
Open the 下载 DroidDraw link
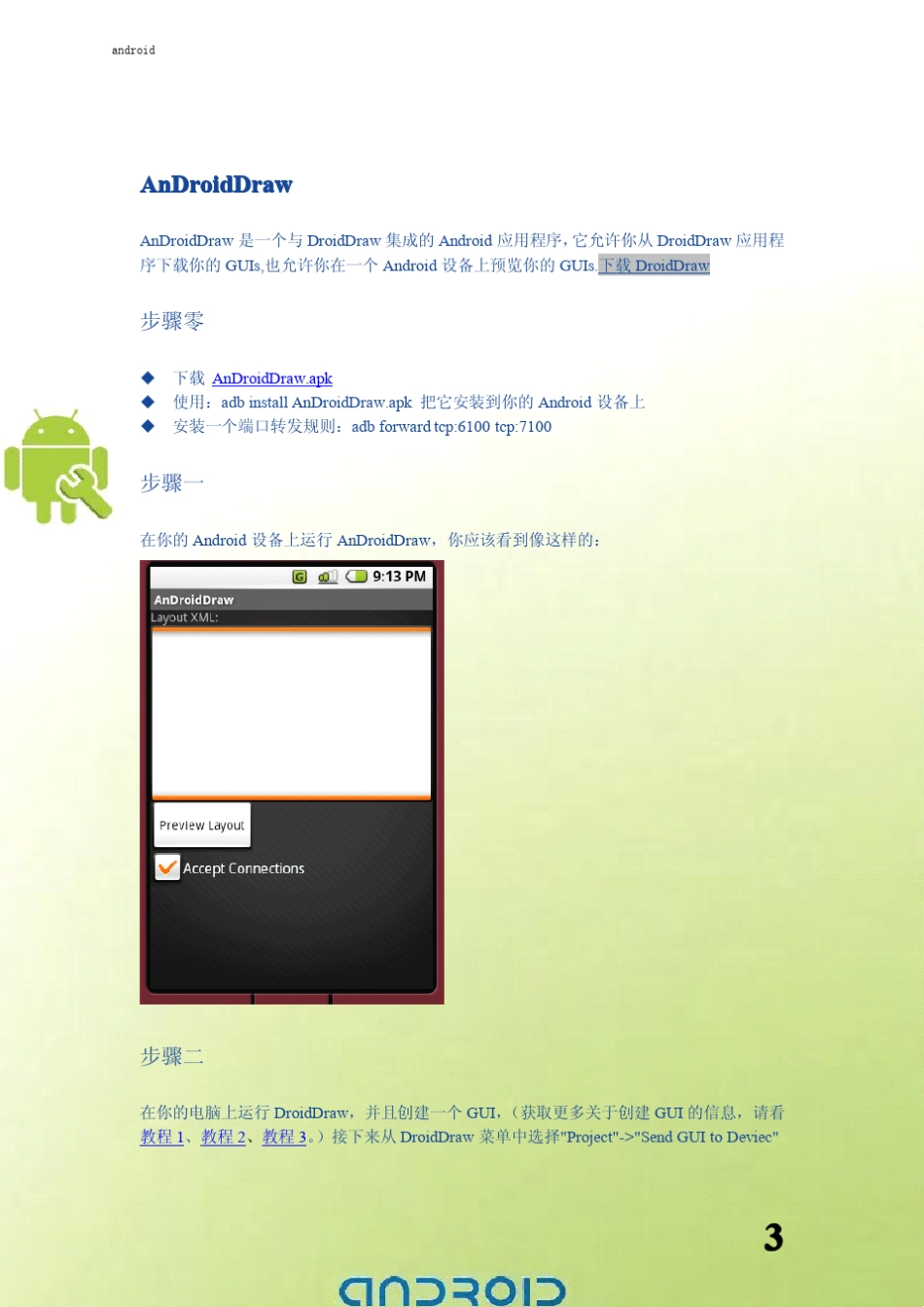(x=654, y=265)
